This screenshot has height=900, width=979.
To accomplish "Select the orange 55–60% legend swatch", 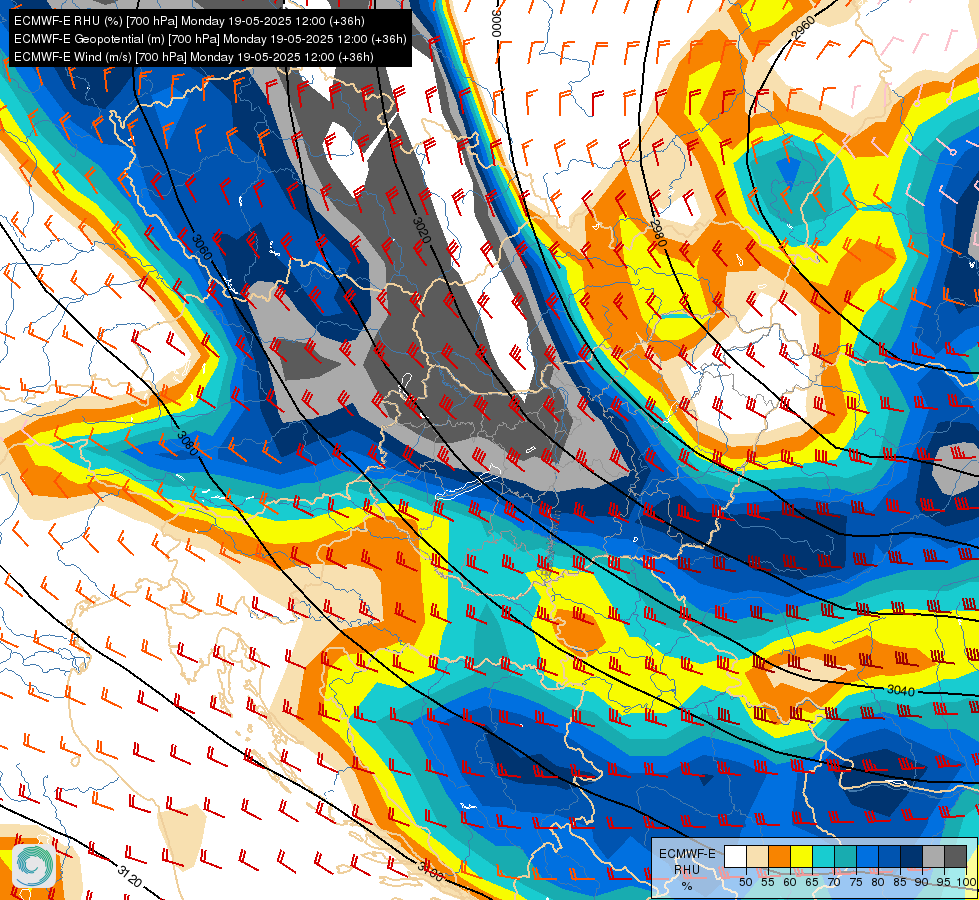I will (779, 856).
